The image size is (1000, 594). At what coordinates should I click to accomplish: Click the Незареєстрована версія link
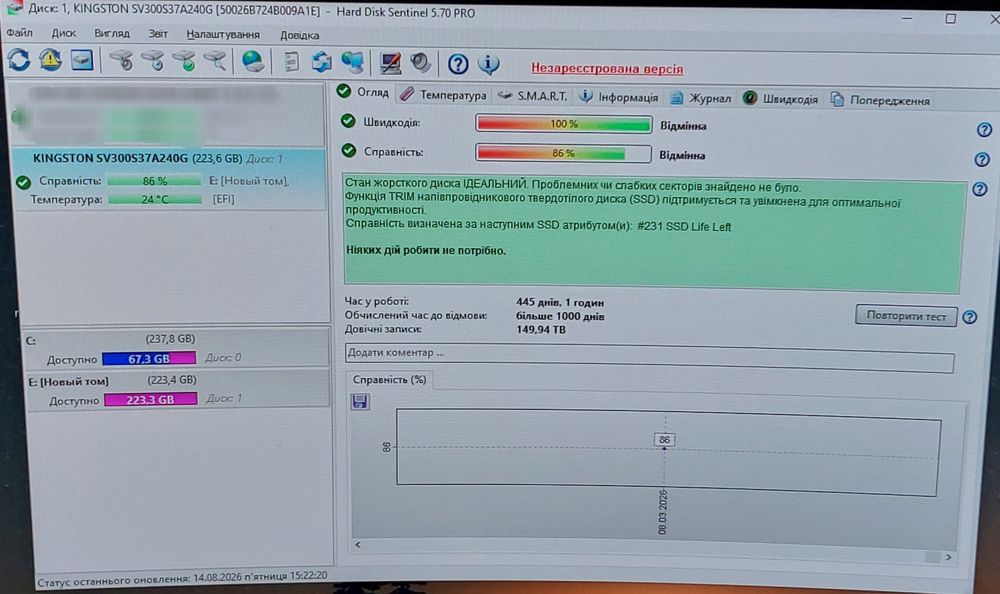click(607, 68)
